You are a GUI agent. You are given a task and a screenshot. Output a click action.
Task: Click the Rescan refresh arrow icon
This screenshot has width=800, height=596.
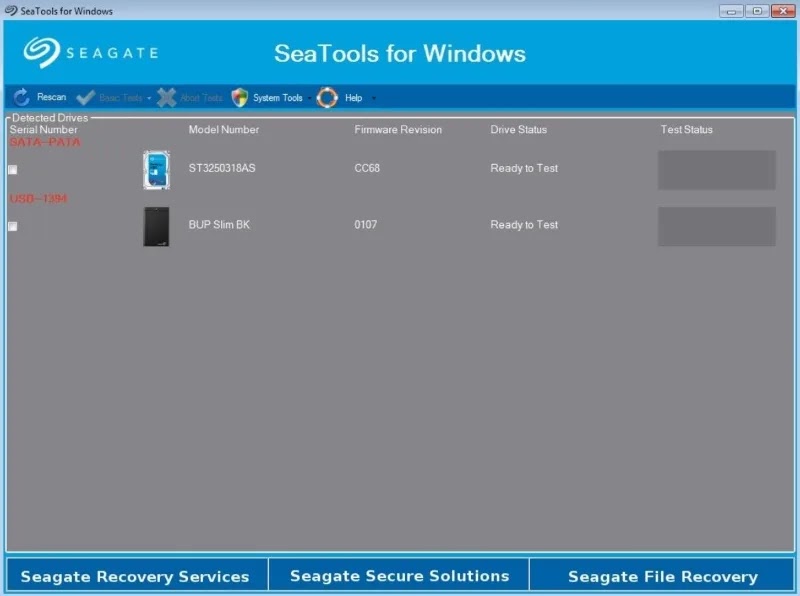[21, 97]
